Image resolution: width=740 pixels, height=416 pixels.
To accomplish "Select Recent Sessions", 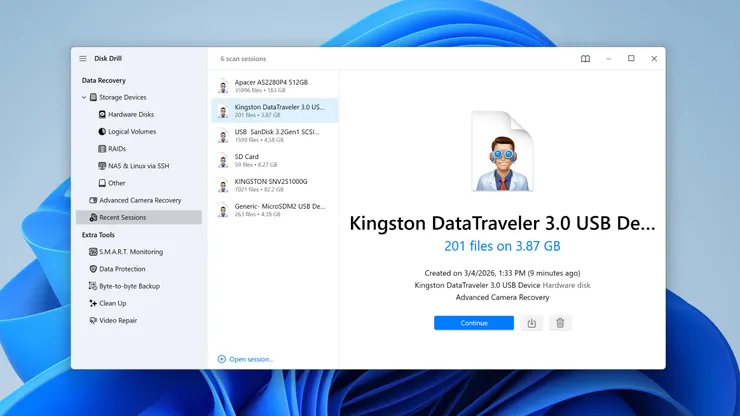I will coord(139,217).
